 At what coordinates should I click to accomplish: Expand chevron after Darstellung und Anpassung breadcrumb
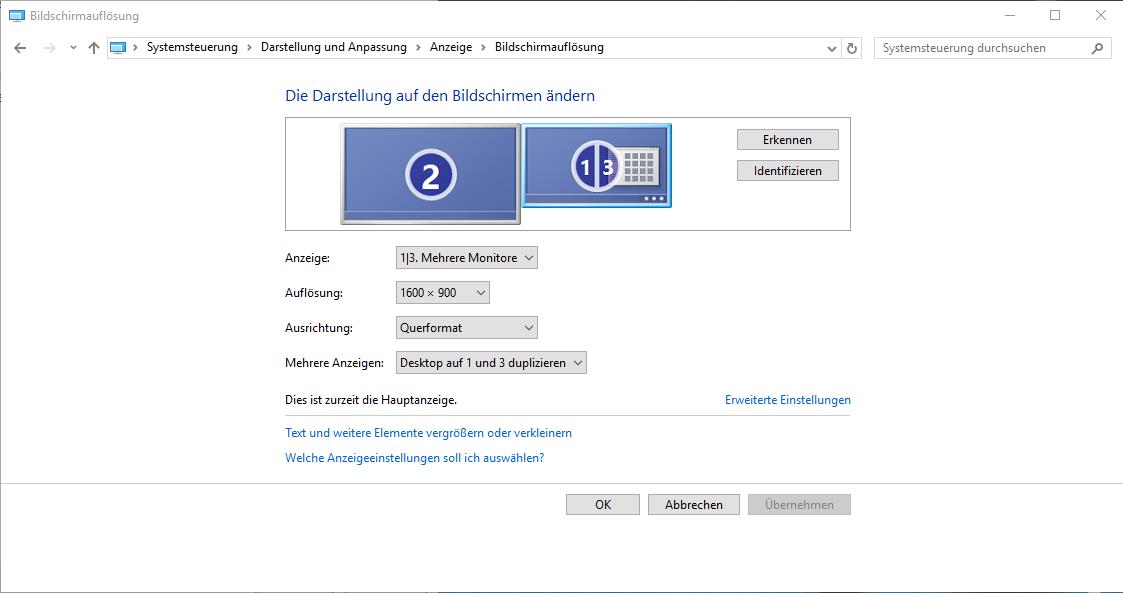click(418, 48)
